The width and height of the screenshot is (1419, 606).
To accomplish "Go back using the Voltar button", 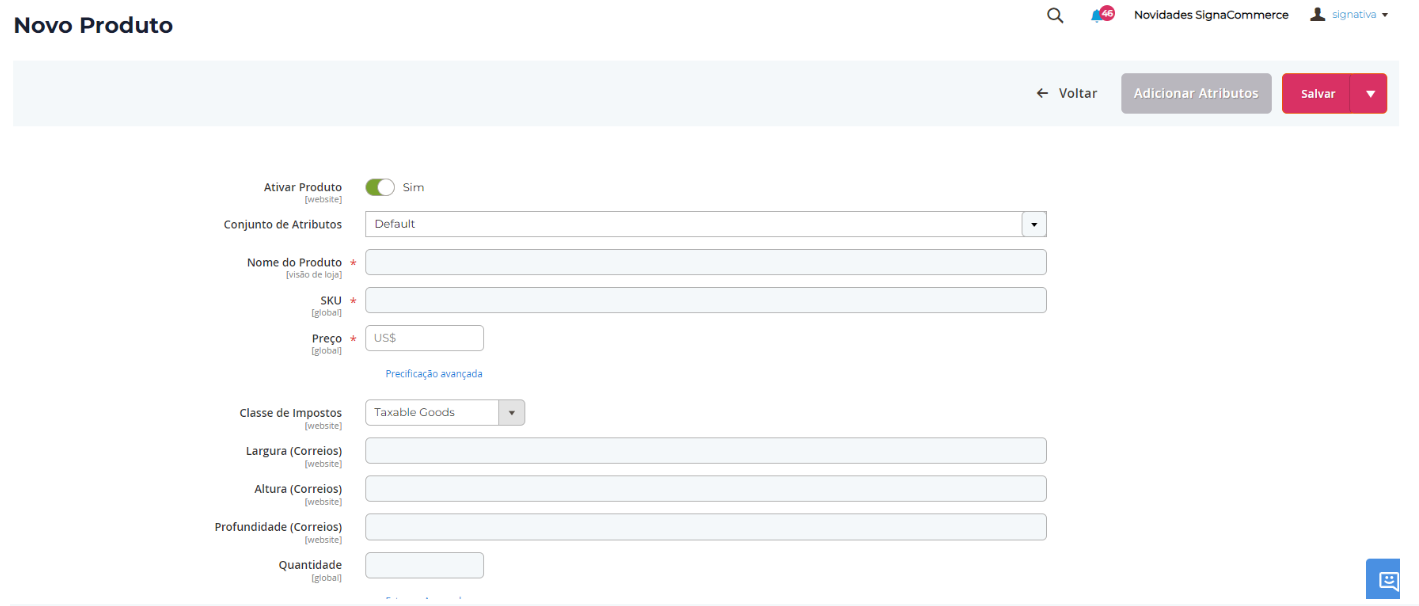I will click(1067, 93).
